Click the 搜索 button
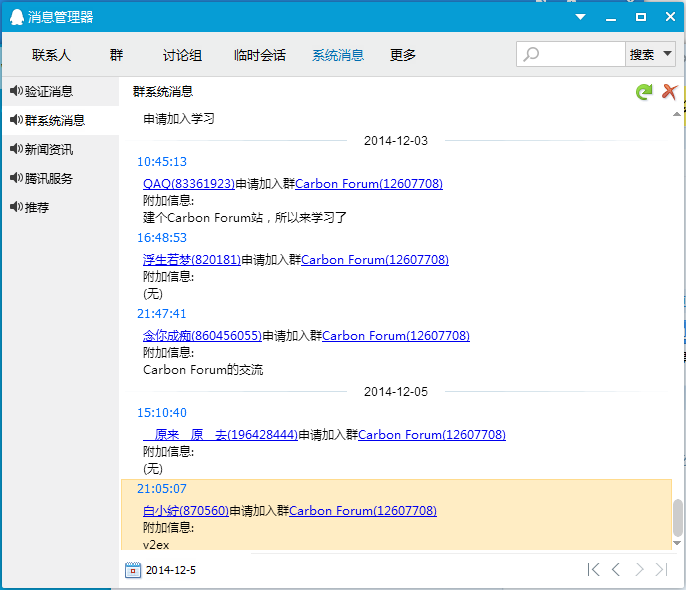686x590 pixels. tap(642, 55)
